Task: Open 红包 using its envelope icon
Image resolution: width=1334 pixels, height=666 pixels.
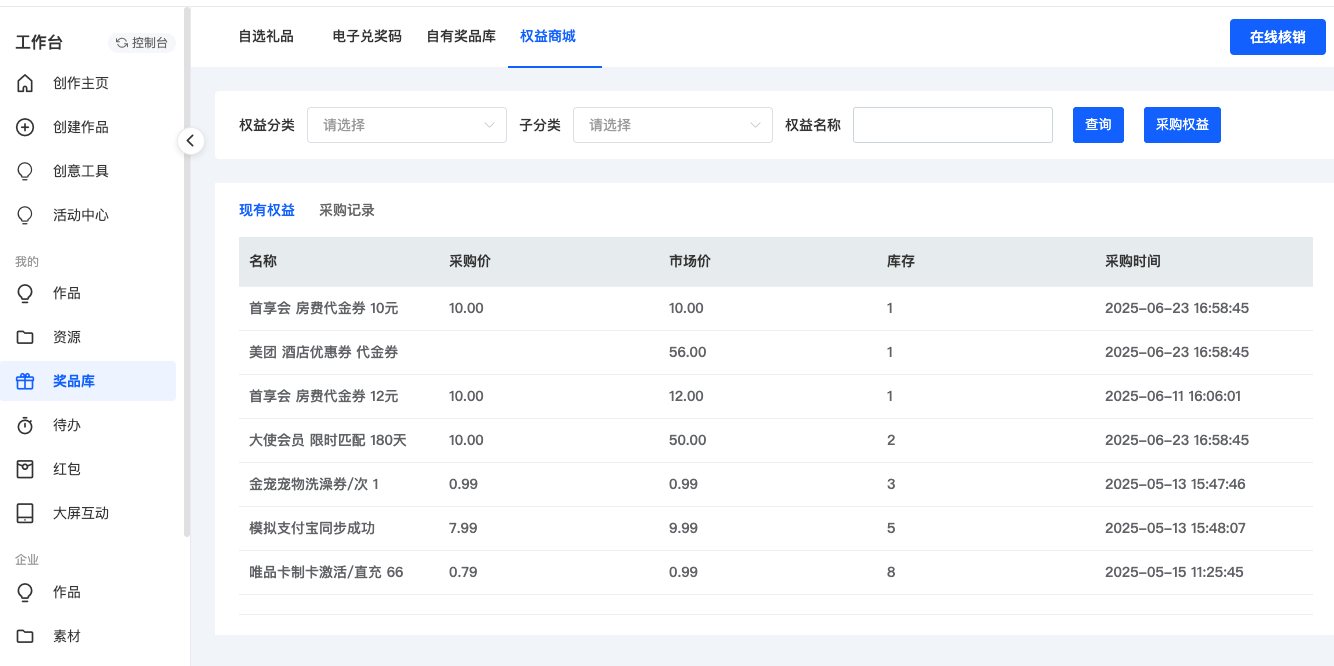Action: click(26, 469)
